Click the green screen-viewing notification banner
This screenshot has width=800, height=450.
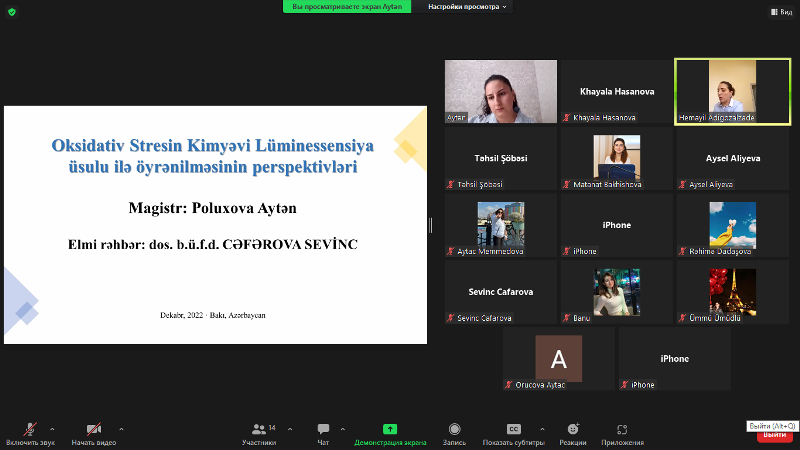[x=347, y=6]
